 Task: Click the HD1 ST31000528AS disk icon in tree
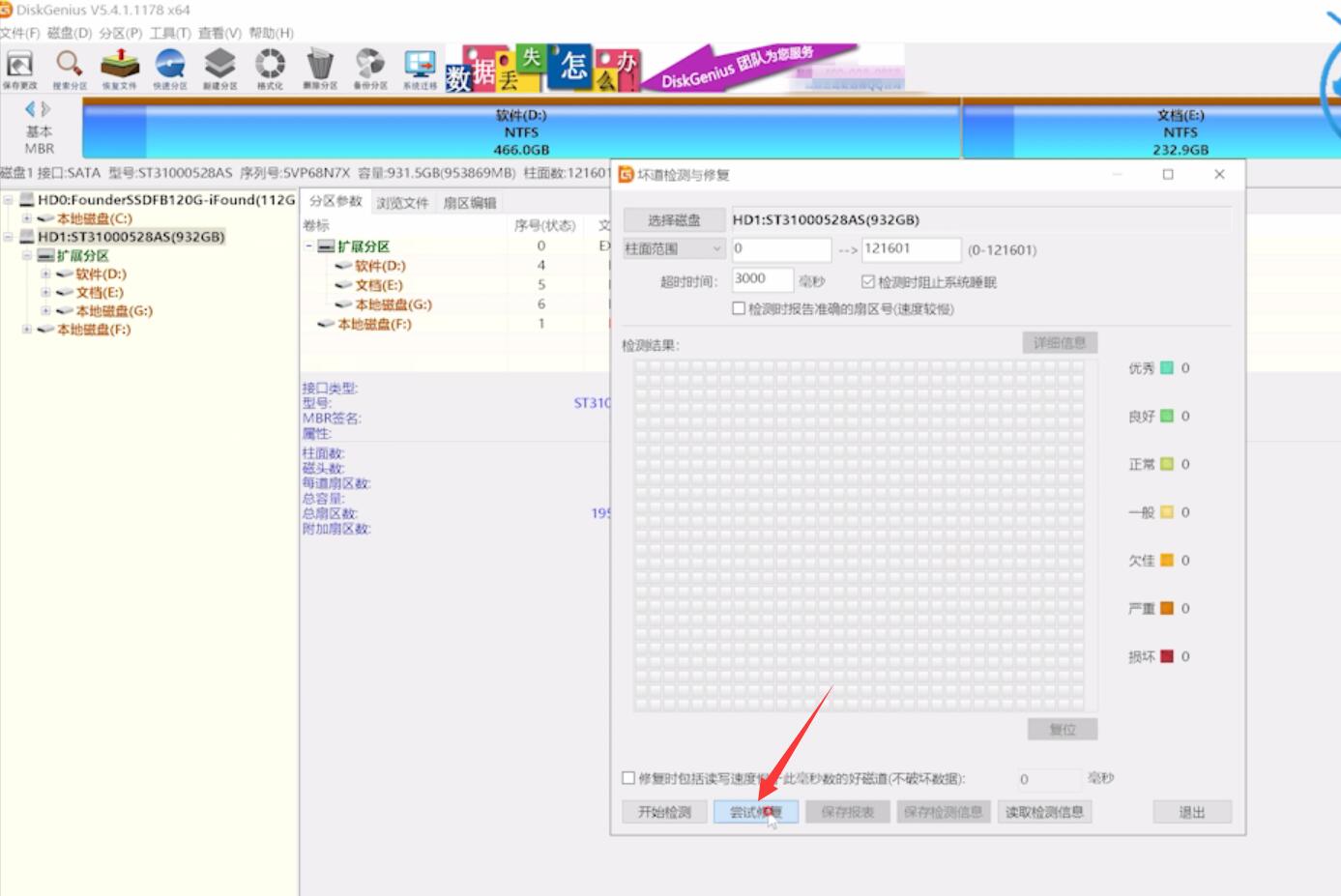tap(27, 237)
